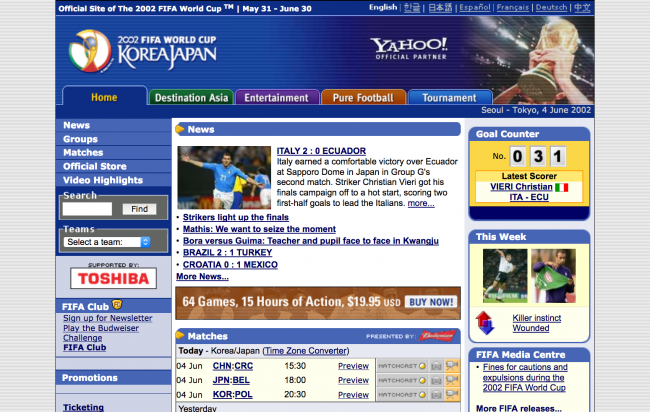Open the Select a team dropdown

107,242
